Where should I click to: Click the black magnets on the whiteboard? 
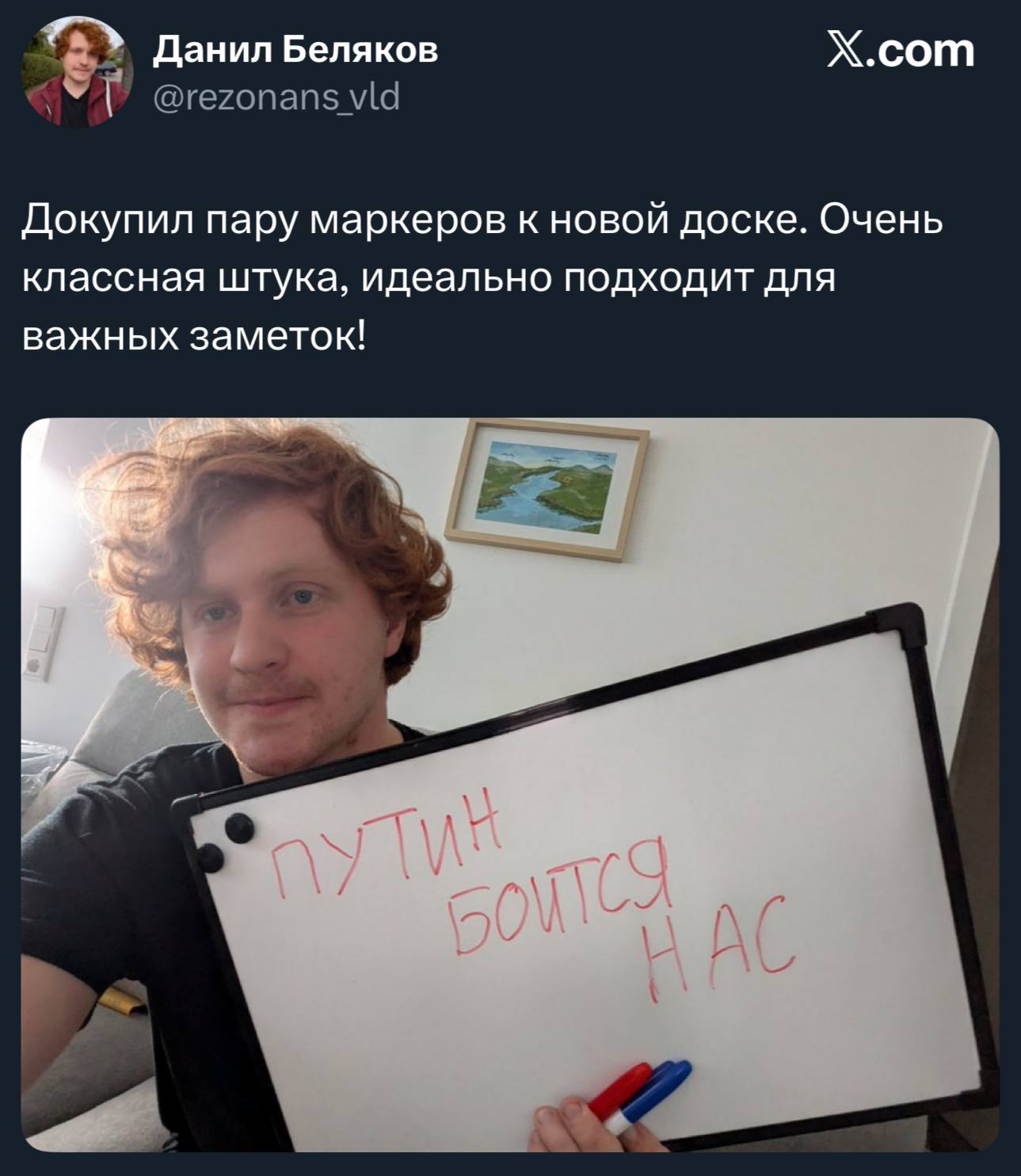(224, 842)
